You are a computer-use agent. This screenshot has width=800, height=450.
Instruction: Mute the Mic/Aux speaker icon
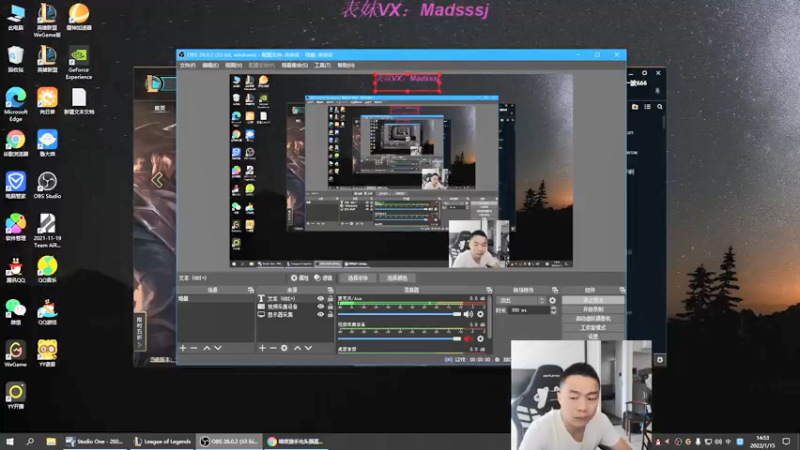click(468, 314)
